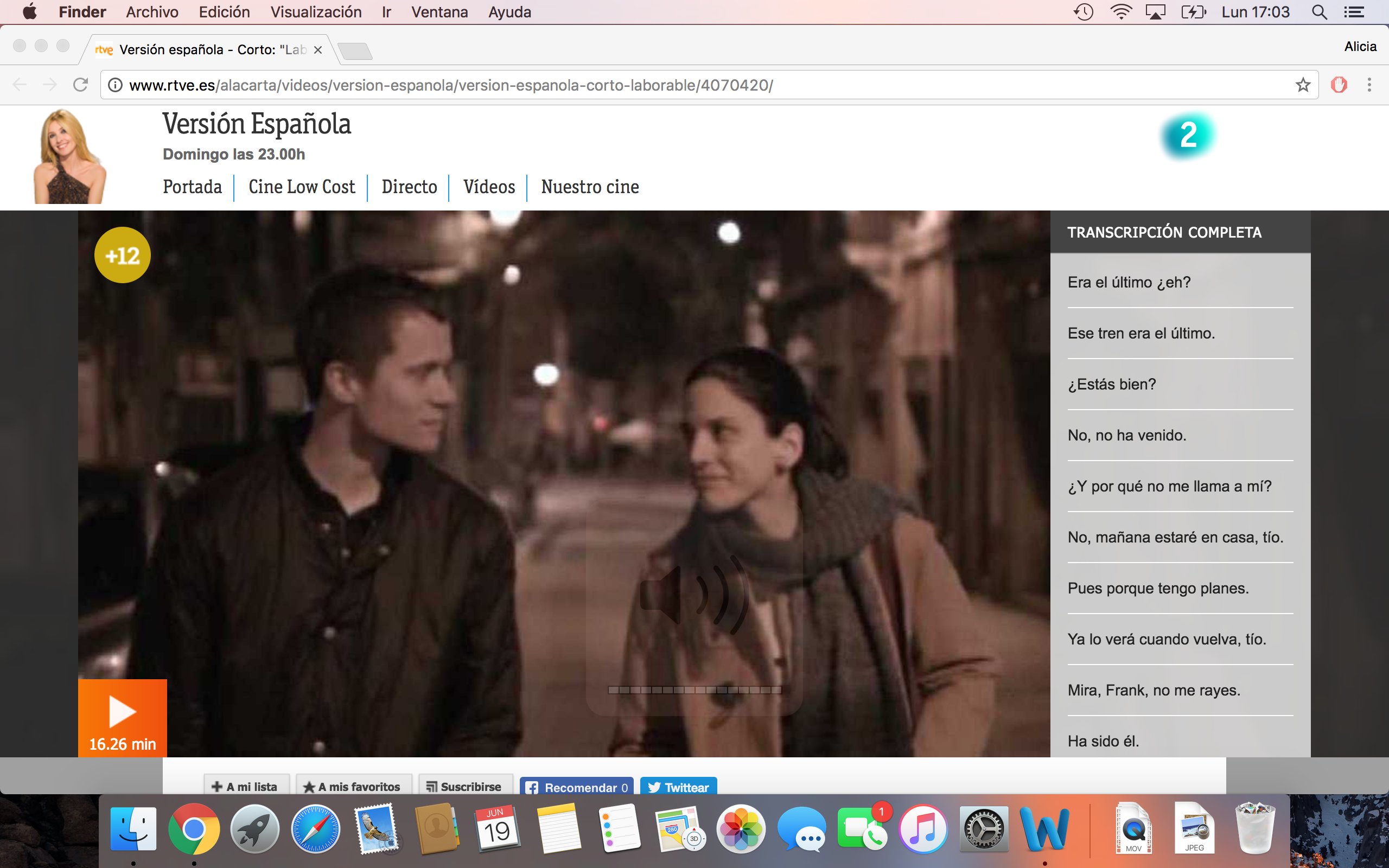
Task: Click the La 2 channel logo
Action: pos(1188,136)
